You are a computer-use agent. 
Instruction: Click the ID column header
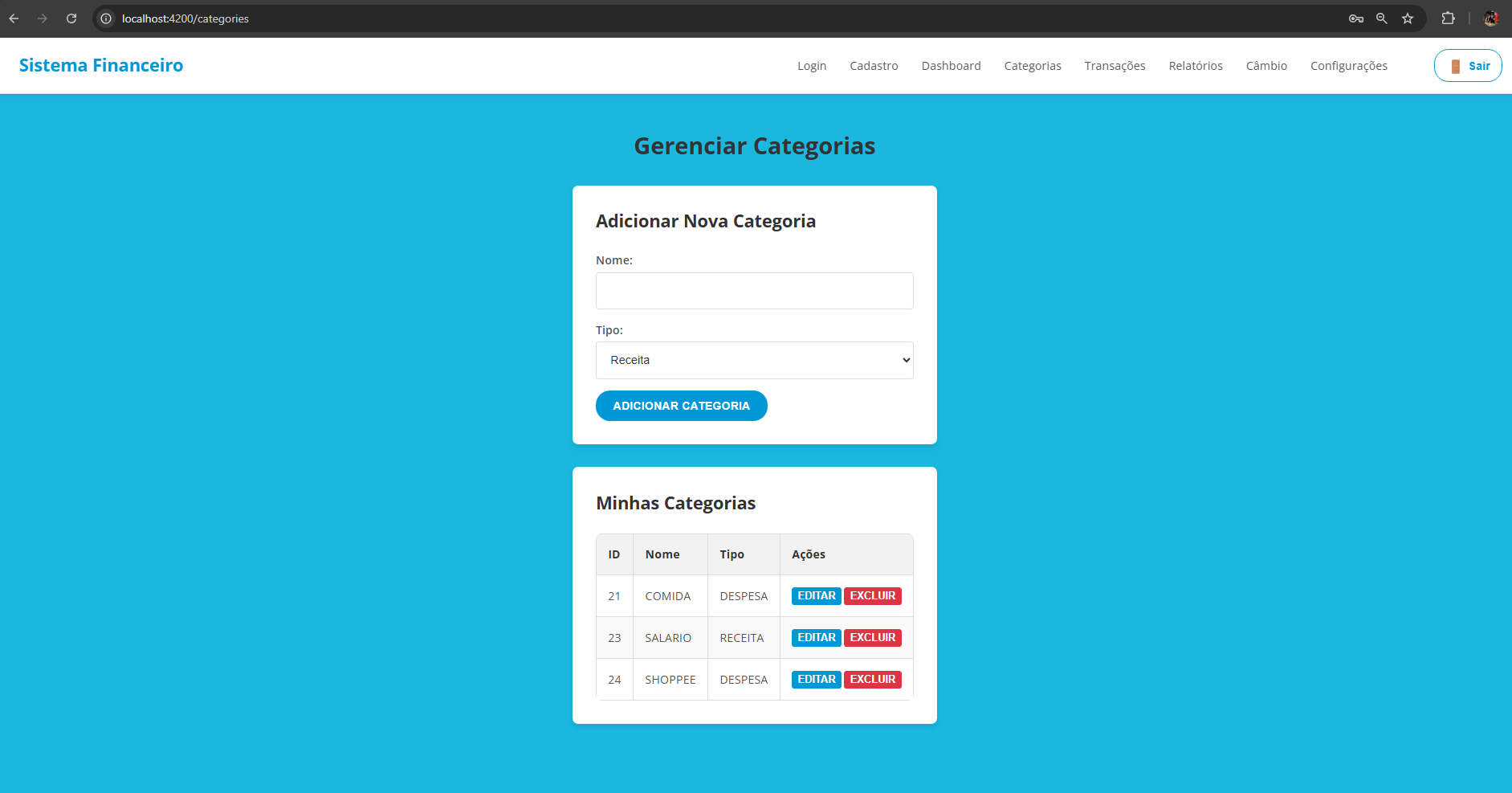(614, 554)
